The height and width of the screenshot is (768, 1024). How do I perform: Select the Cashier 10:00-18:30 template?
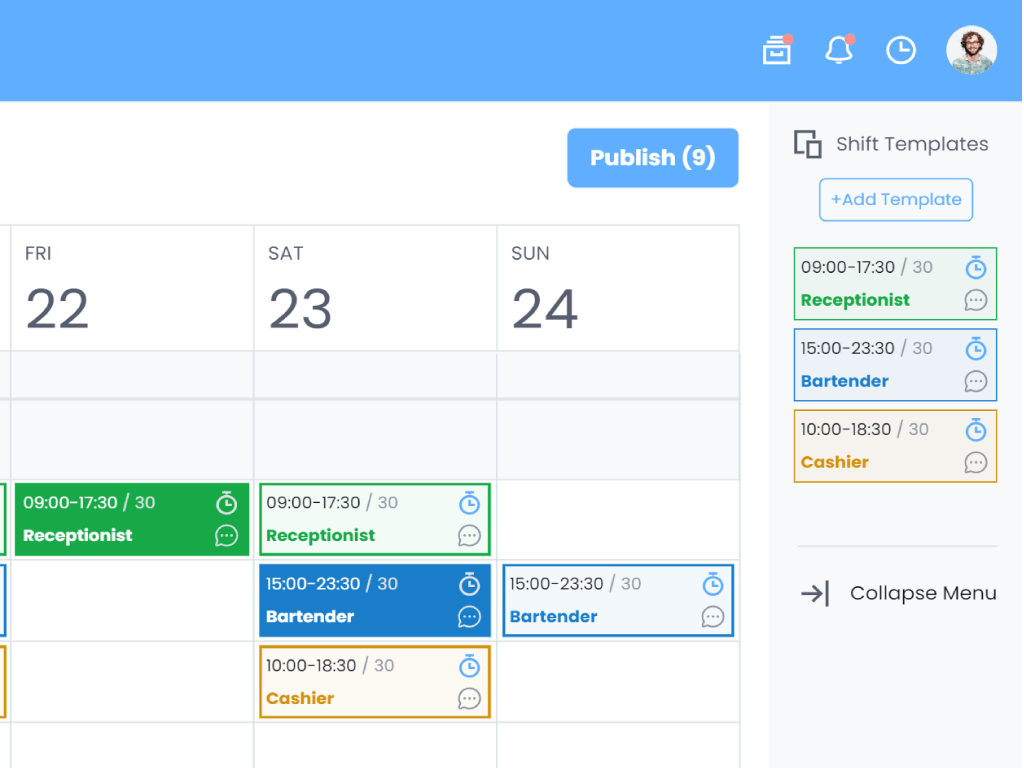point(880,446)
